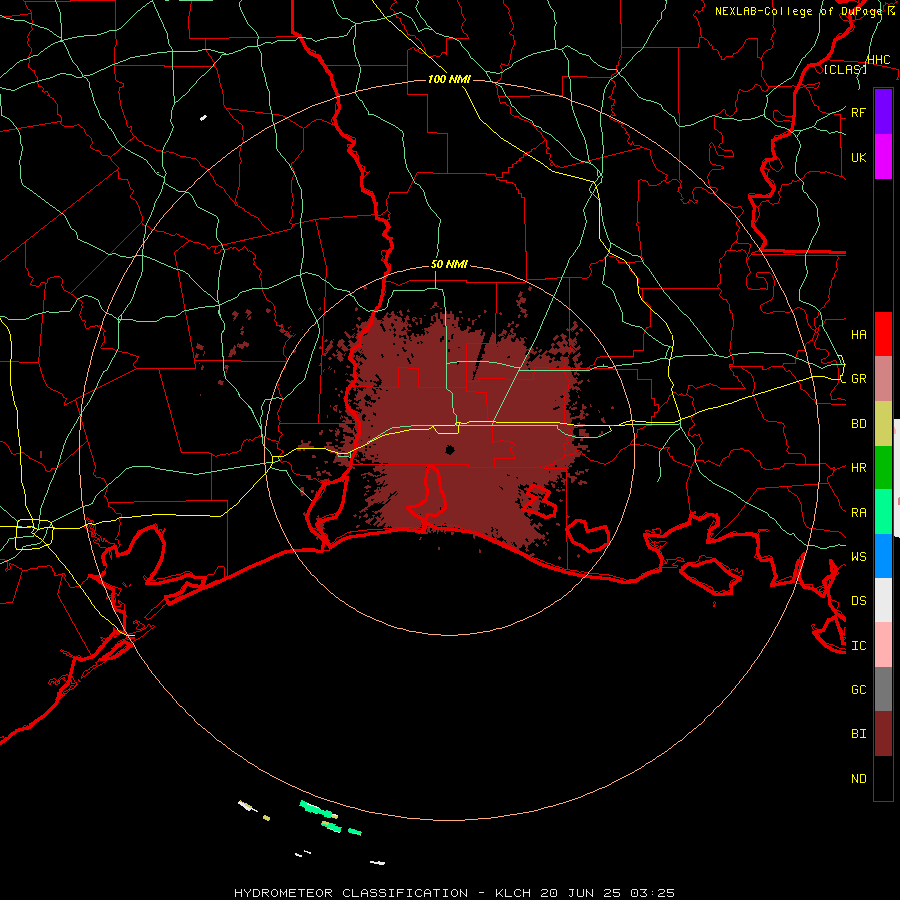Click the GR legend label
This screenshot has height=900, width=900.
point(858,379)
